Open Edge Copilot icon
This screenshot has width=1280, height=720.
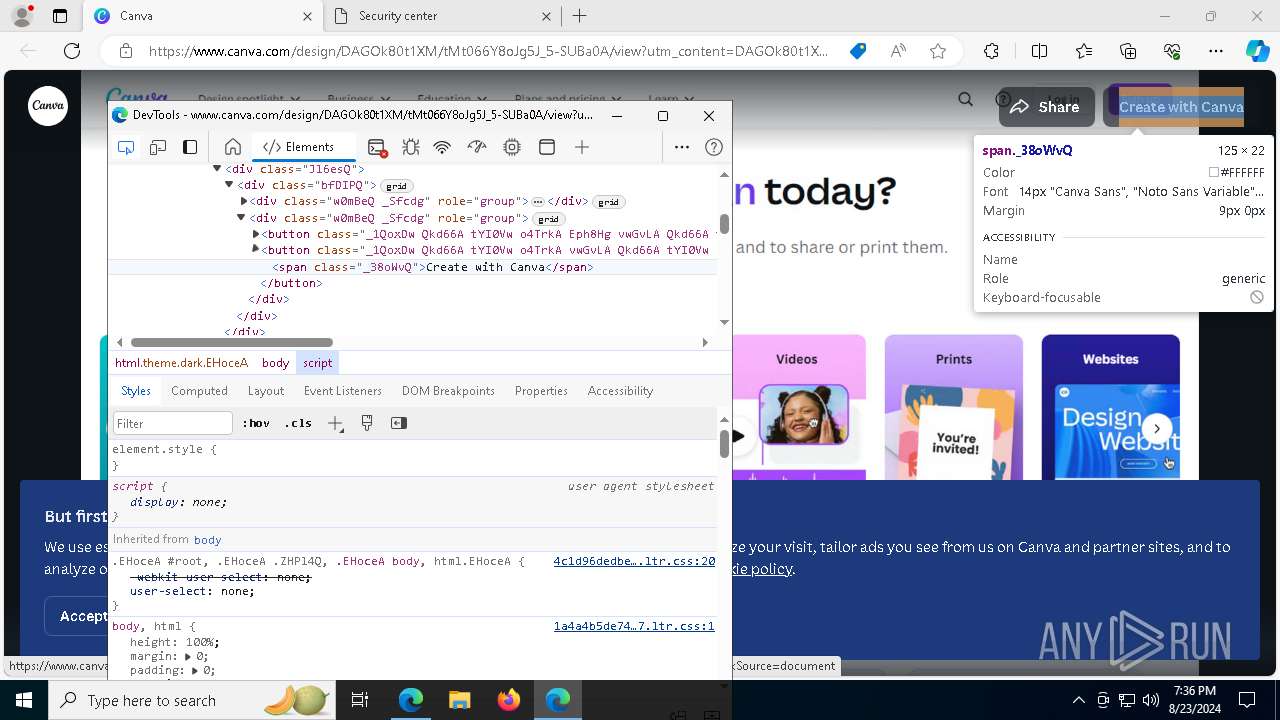[x=1257, y=51]
